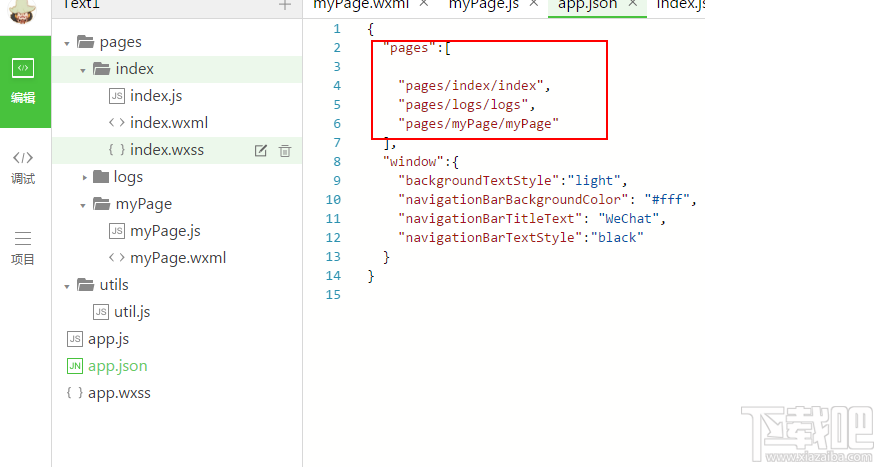881x467 pixels.
Task: Click line number 15 in the gutter
Action: click(333, 295)
